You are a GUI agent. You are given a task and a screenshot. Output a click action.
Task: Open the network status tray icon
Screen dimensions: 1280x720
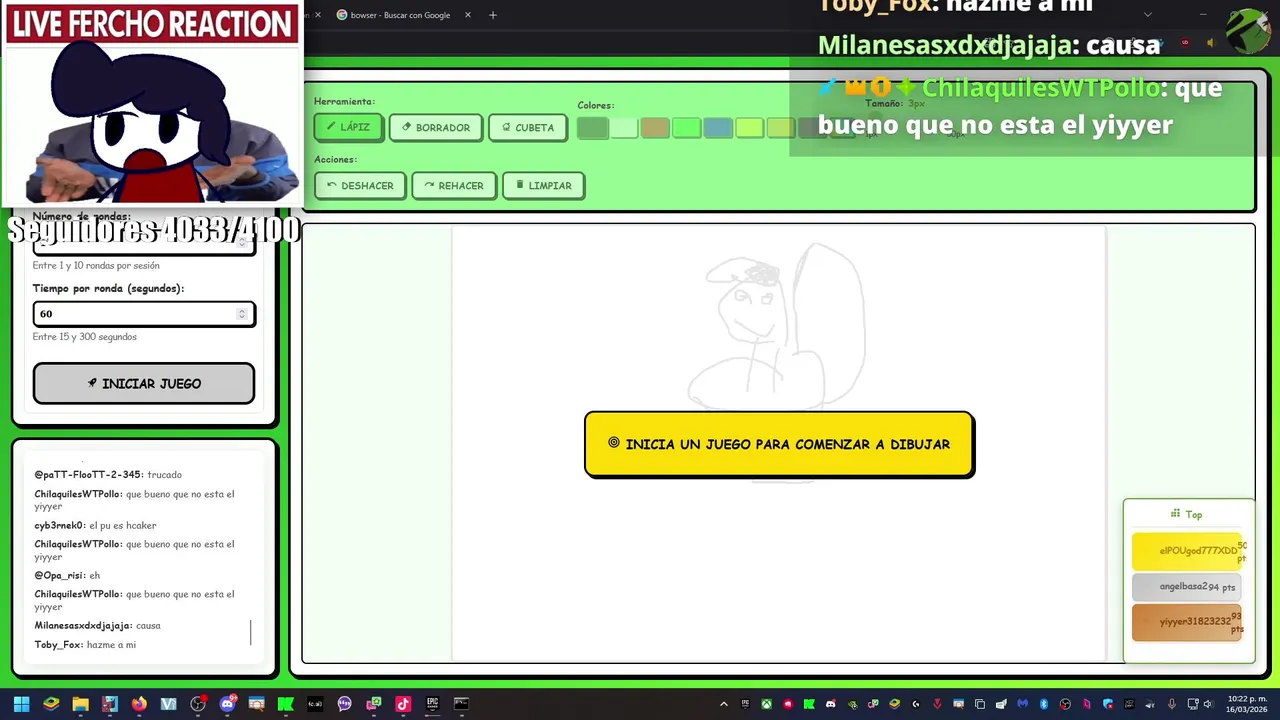tap(1193, 704)
